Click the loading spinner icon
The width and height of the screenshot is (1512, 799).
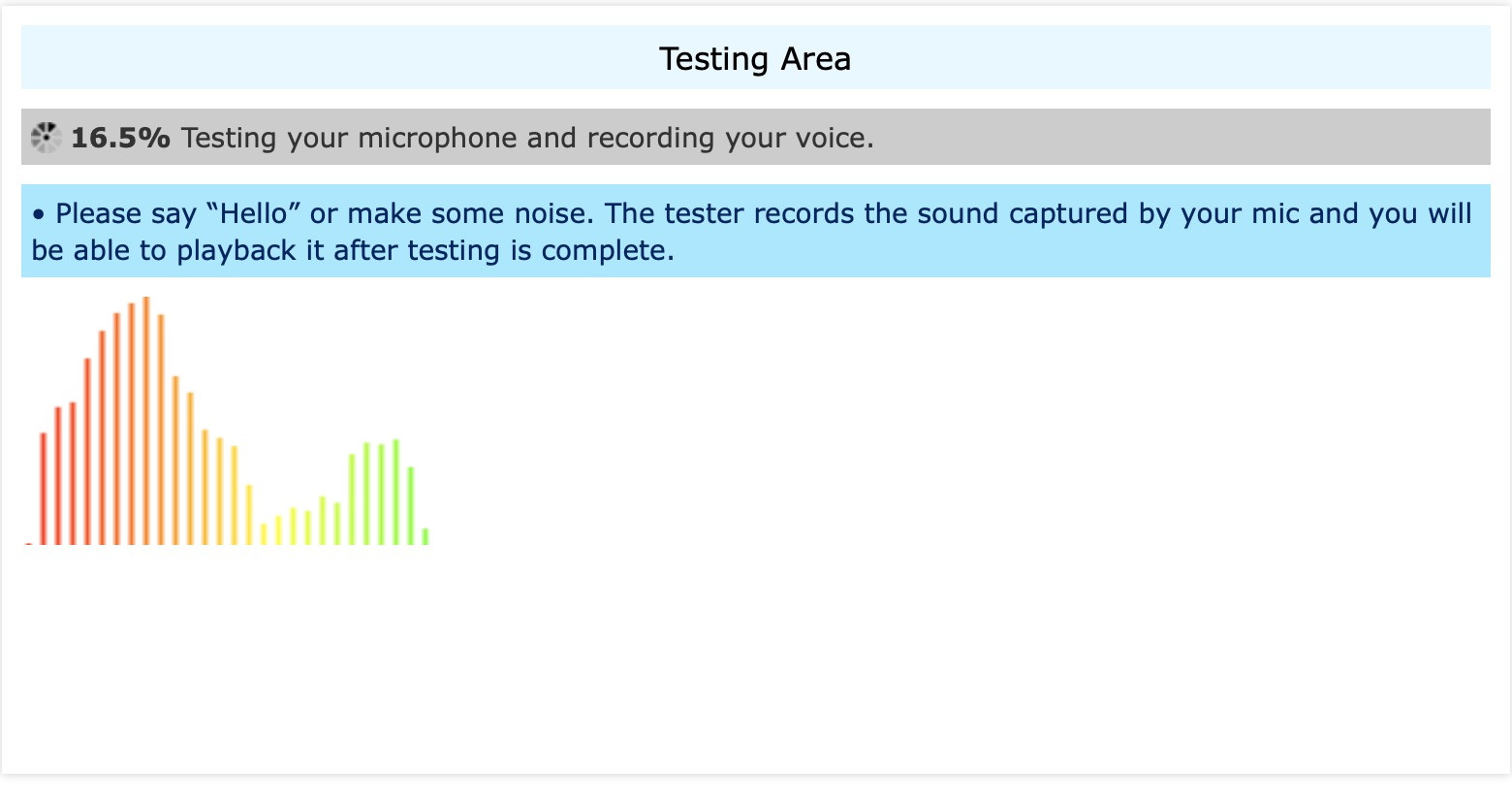(x=45, y=138)
